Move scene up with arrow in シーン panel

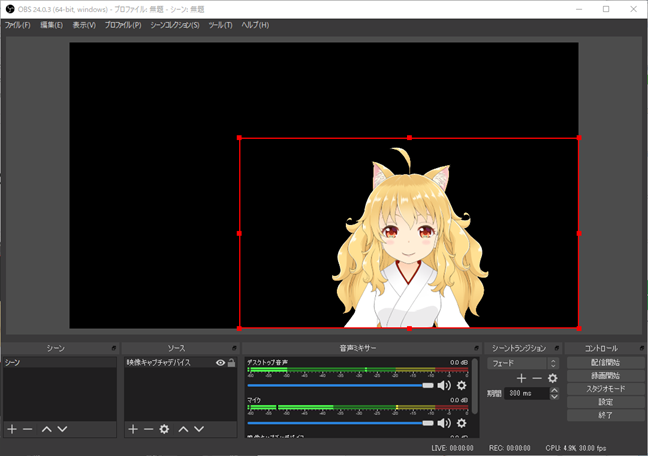(46, 429)
